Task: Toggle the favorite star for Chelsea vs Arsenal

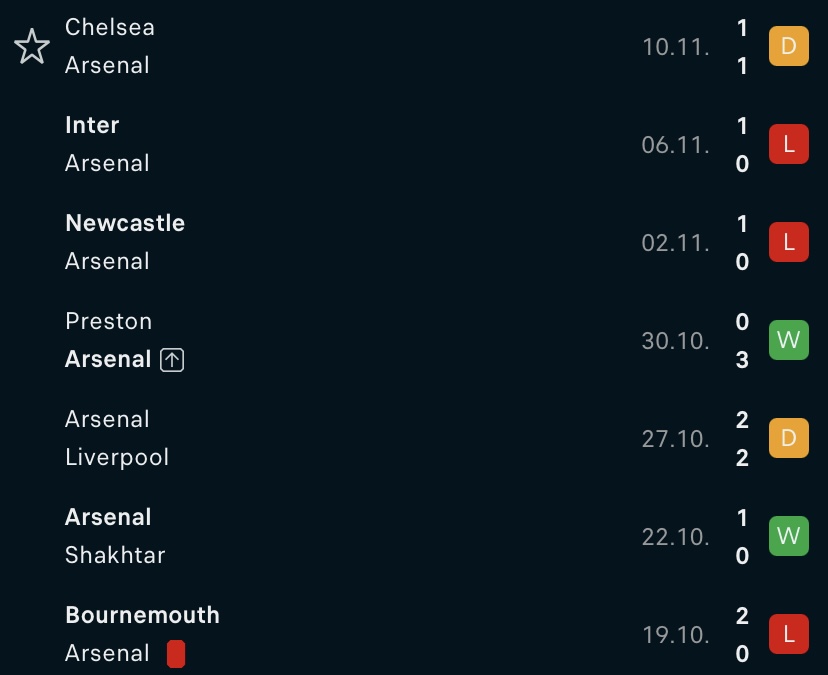Action: coord(32,46)
